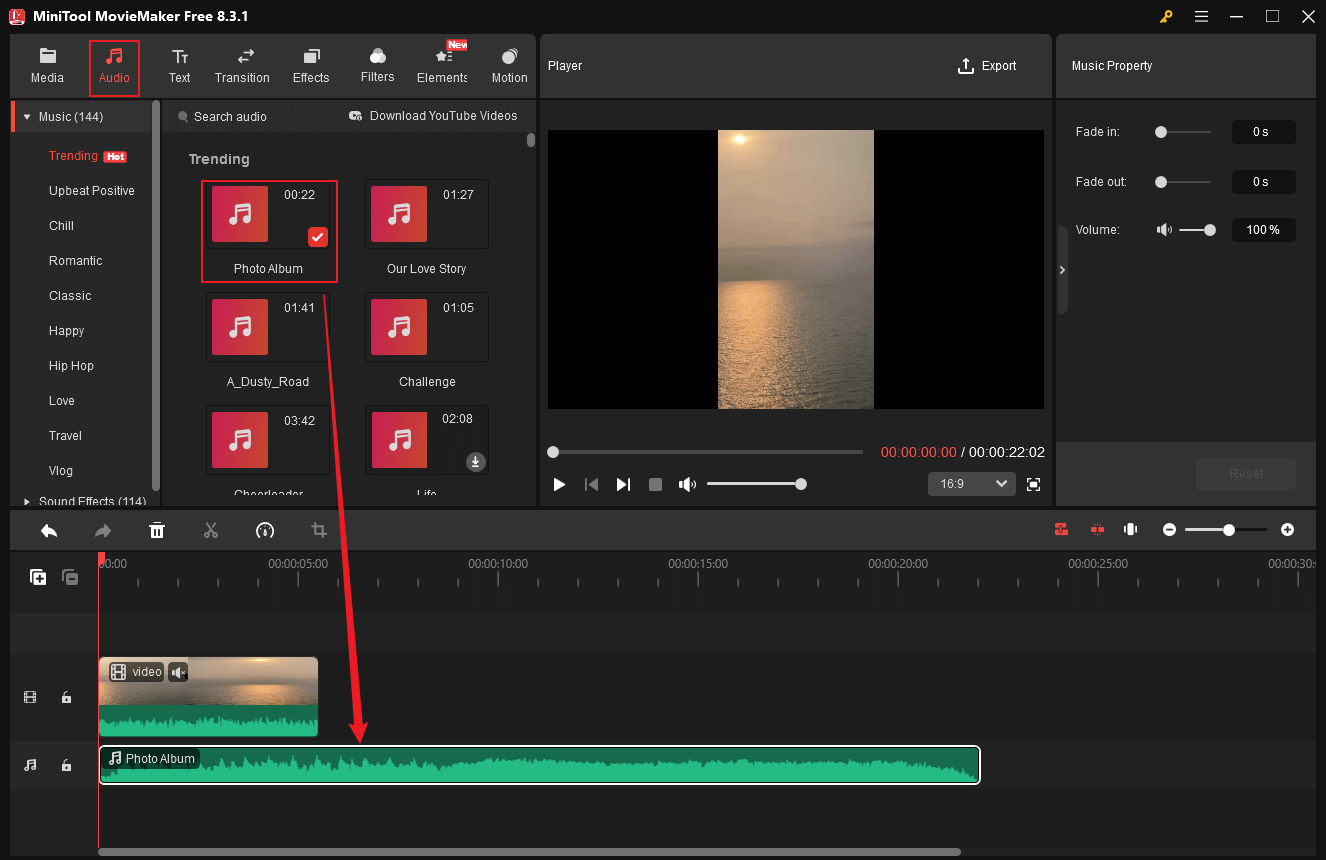Screen dimensions: 1326x860
Task: Lock the music track
Action: pyautogui.click(x=66, y=765)
